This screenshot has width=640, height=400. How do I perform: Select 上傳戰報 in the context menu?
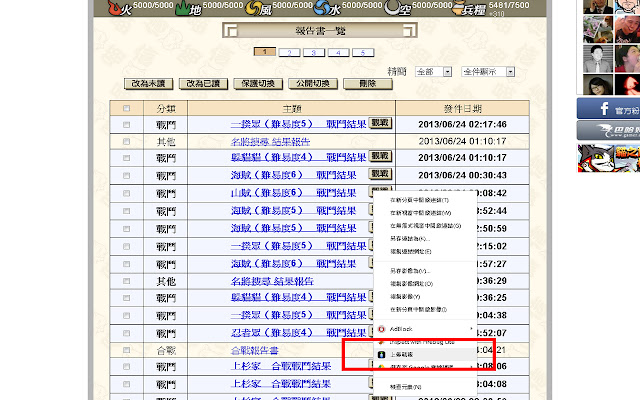(425, 354)
